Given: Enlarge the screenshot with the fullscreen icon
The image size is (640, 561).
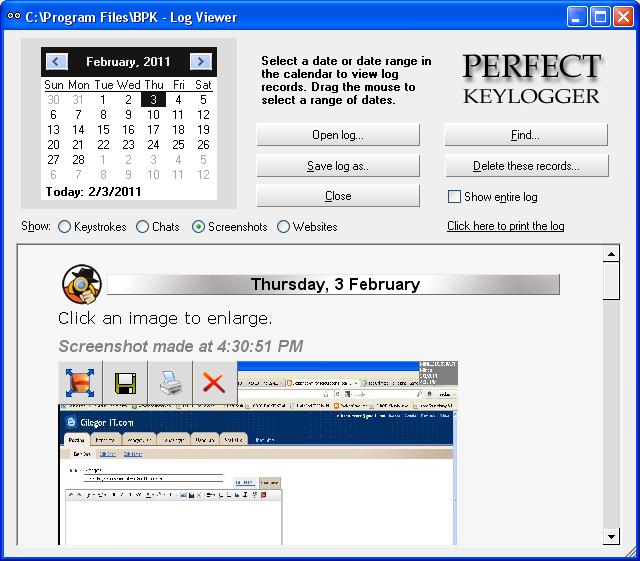Looking at the screenshot, I should tap(80, 383).
